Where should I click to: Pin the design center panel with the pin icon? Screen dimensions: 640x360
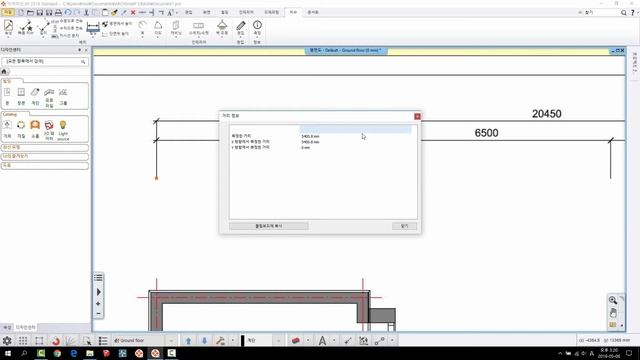(x=80, y=50)
